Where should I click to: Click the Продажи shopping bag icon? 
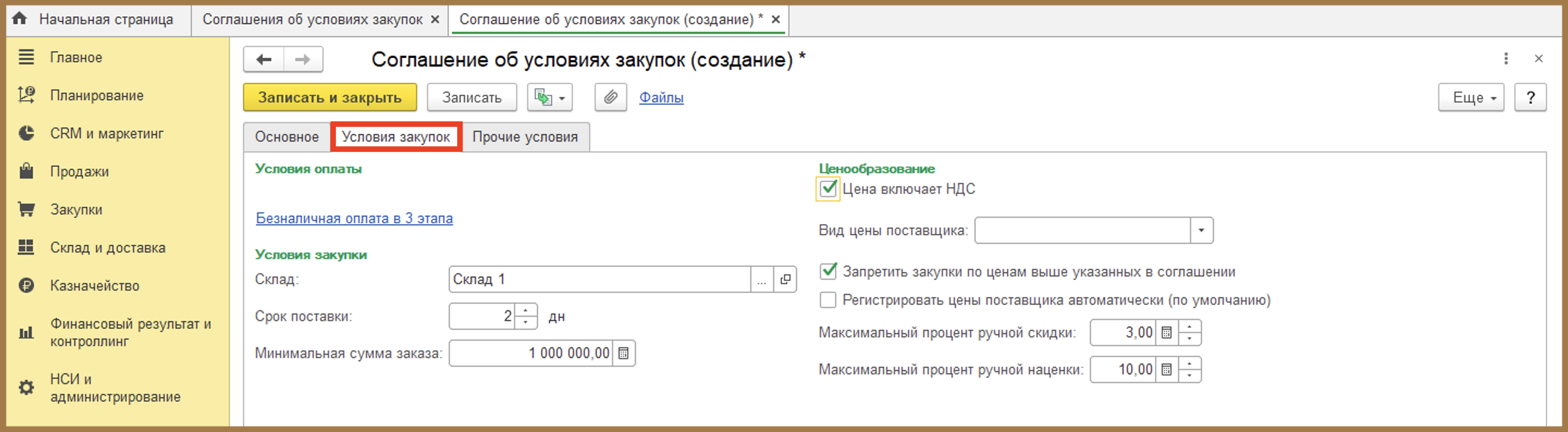tap(26, 171)
